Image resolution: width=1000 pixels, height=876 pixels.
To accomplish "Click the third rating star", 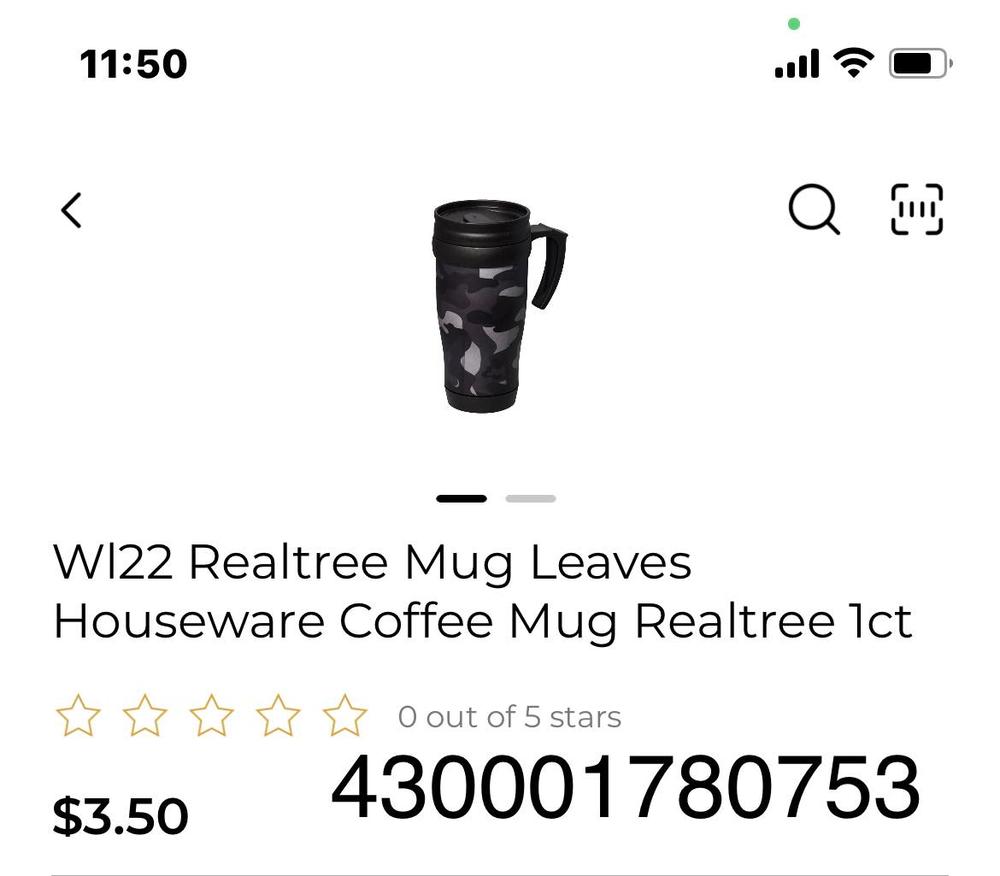I will [212, 715].
